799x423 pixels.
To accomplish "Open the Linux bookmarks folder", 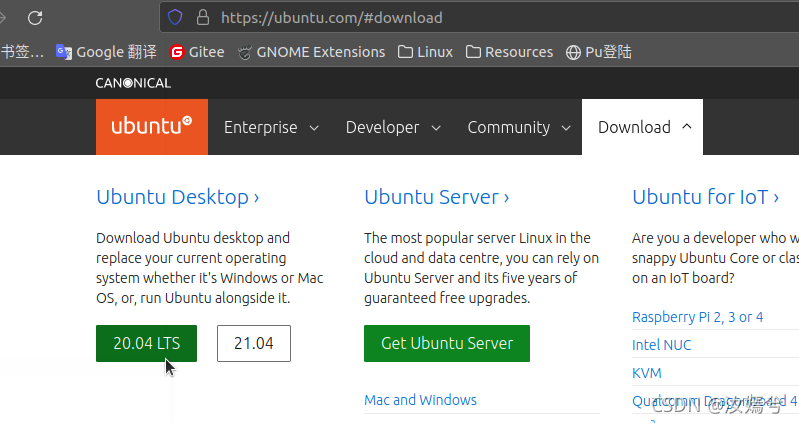I will pyautogui.click(x=425, y=52).
